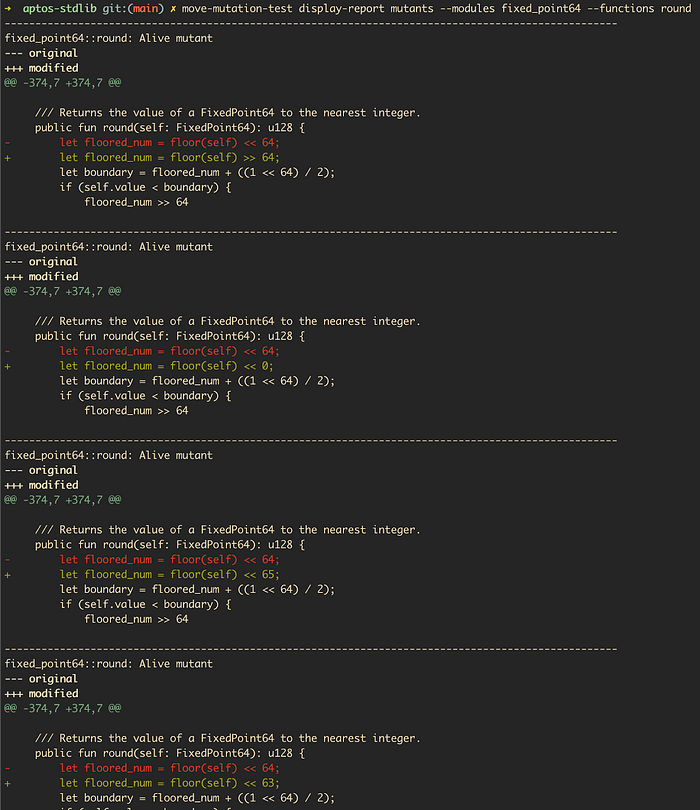Click the plus marker beside the '>> 64' line
This screenshot has height=810, width=700.
coord(8,157)
